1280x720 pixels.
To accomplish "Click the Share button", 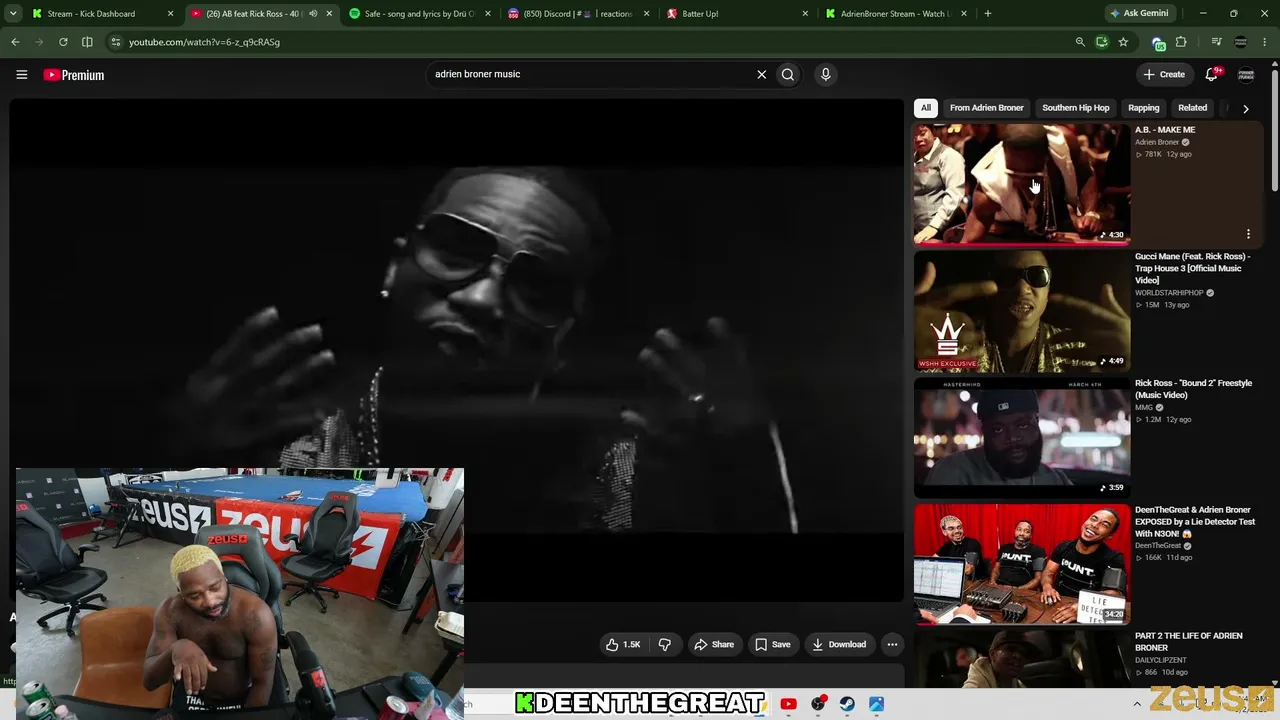I will pyautogui.click(x=714, y=645).
